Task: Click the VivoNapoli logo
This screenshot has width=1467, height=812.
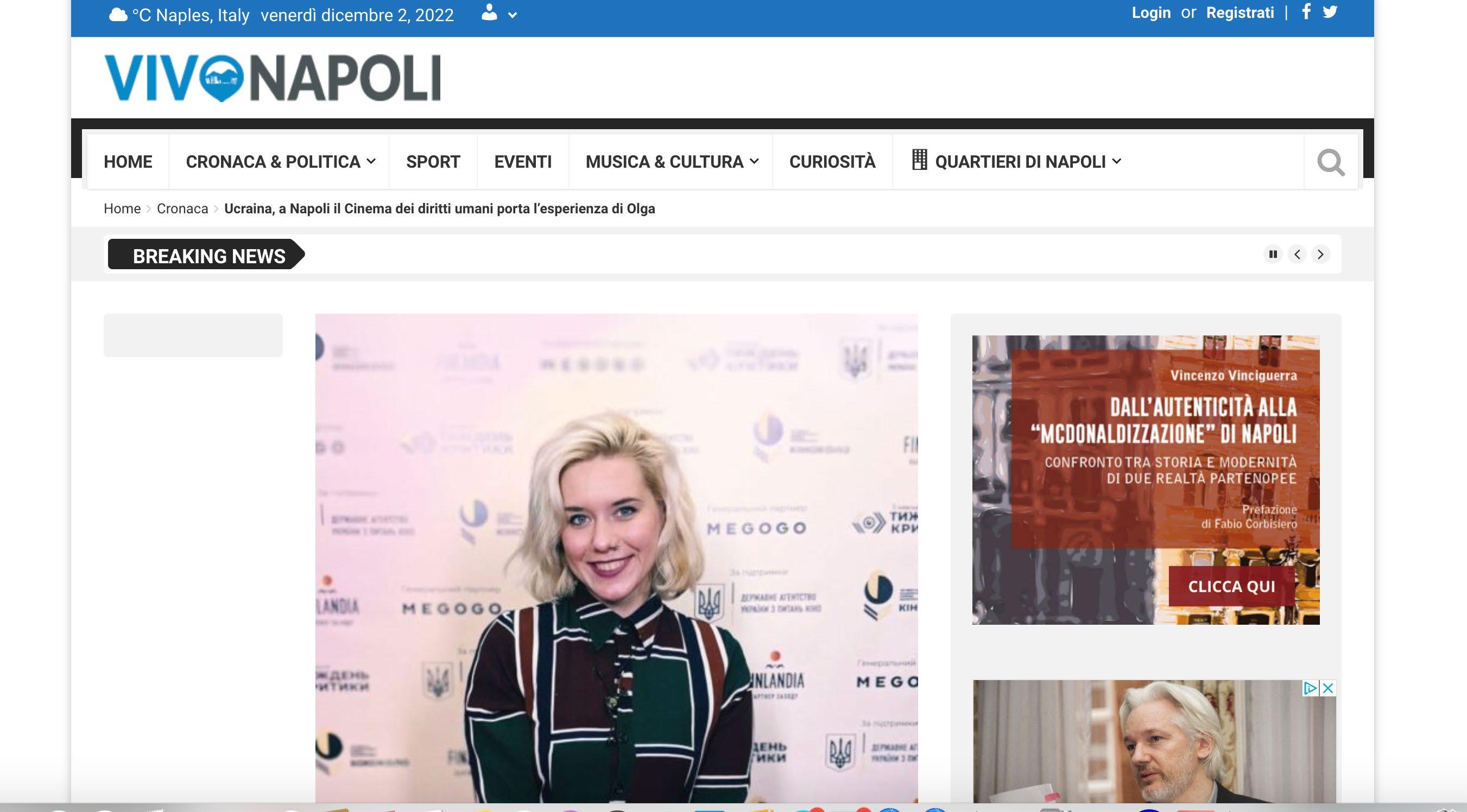Action: [x=272, y=78]
